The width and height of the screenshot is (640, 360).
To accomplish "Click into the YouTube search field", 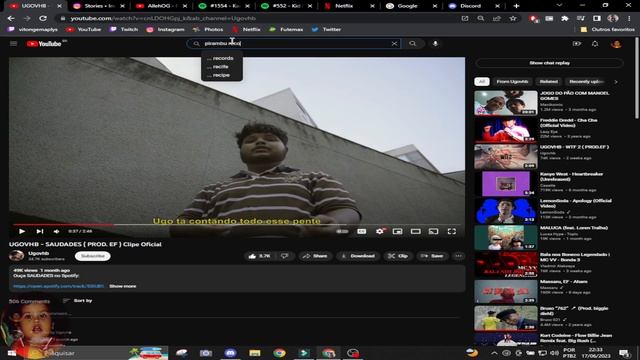I will point(294,43).
